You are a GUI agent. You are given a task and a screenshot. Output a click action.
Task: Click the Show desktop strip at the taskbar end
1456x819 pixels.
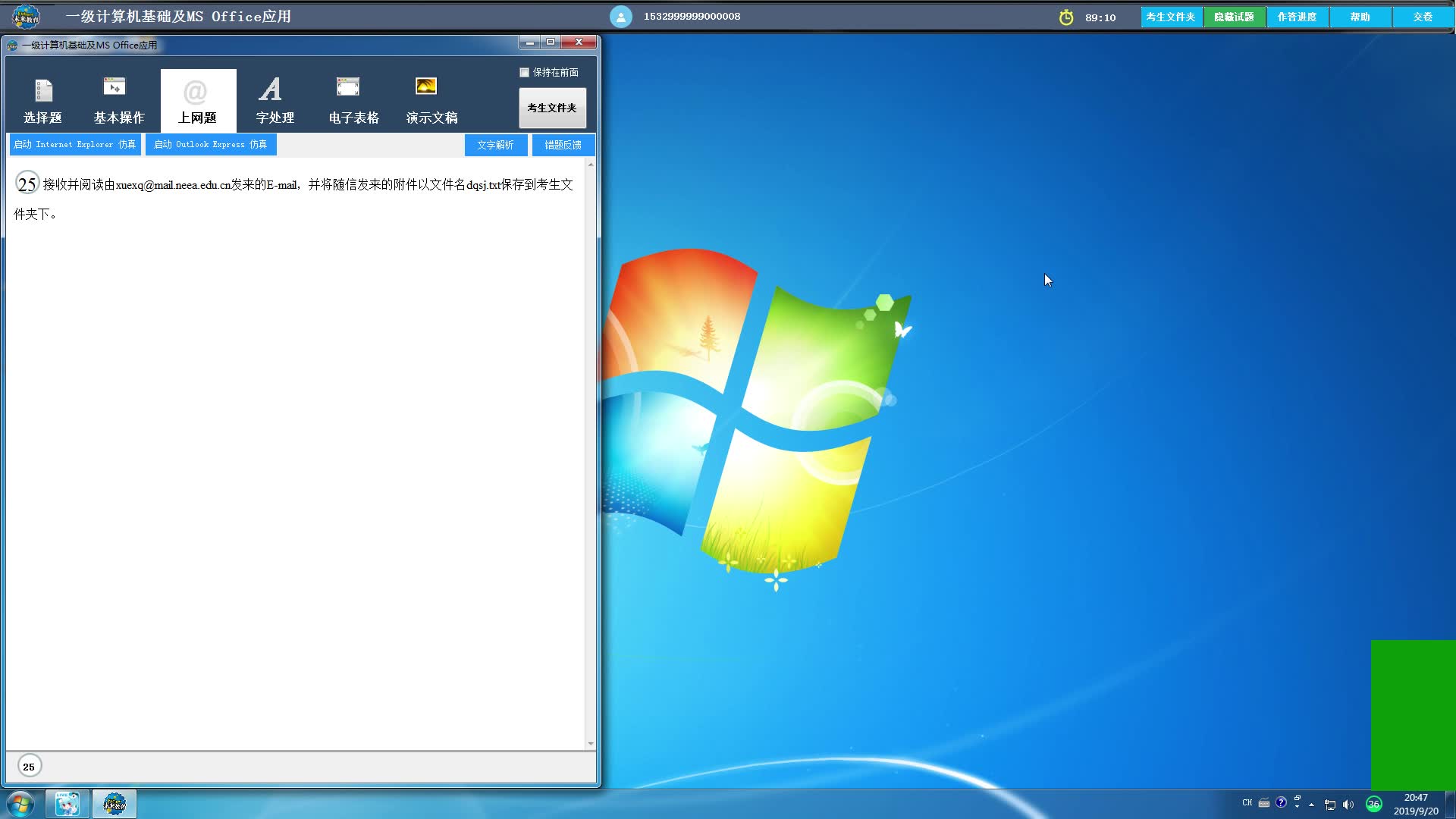[1450, 804]
